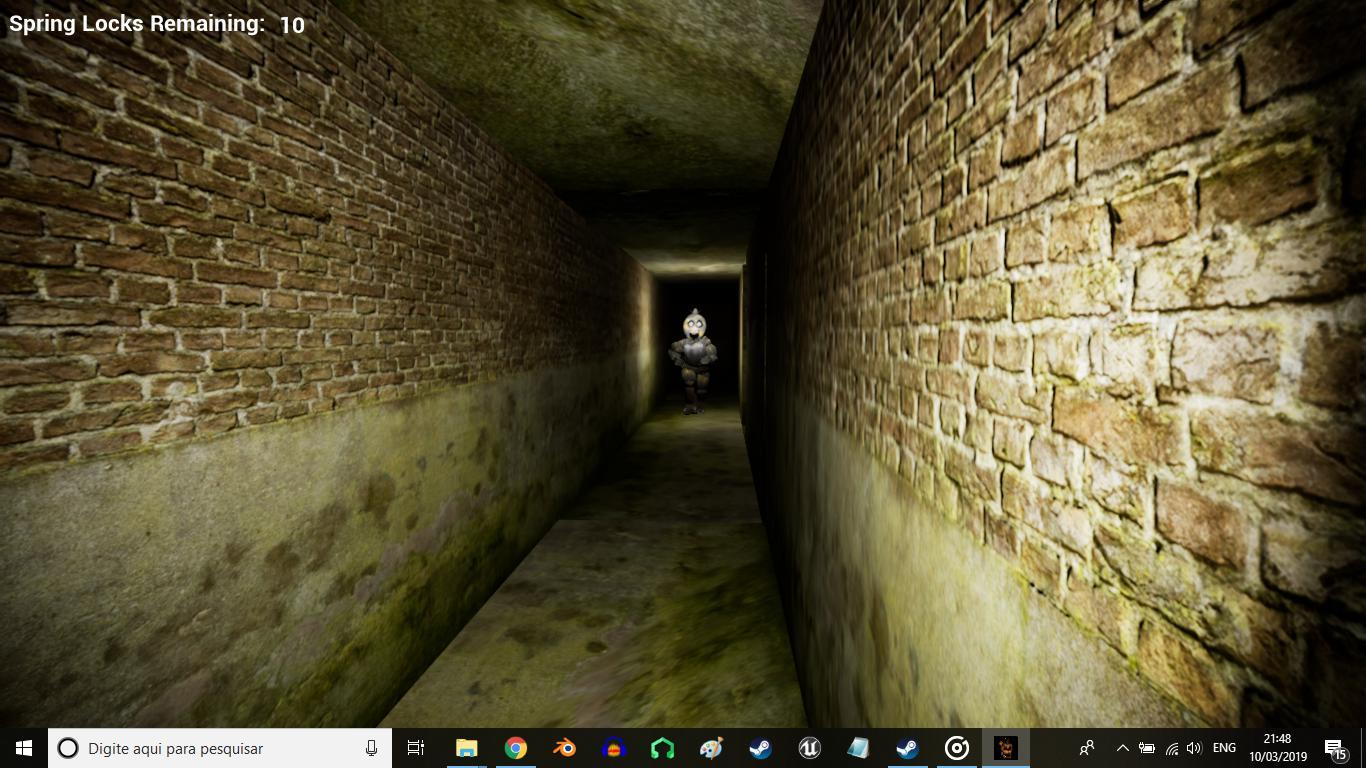Open Google Chrome from the taskbar
This screenshot has height=768, width=1366.
tap(512, 747)
